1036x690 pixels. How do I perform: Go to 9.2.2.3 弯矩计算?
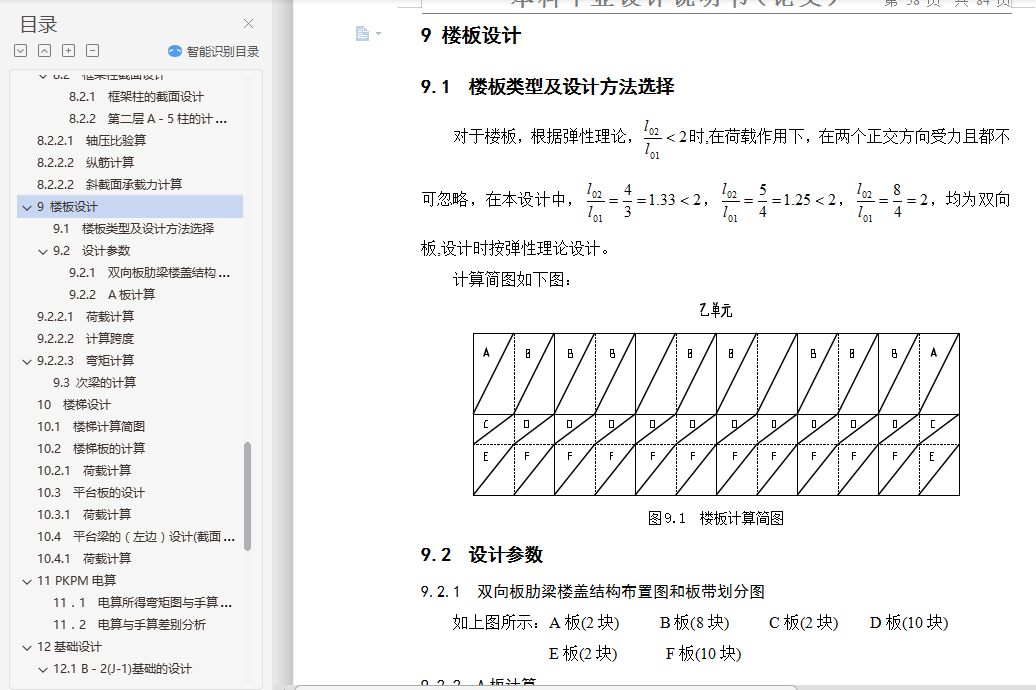(86, 360)
